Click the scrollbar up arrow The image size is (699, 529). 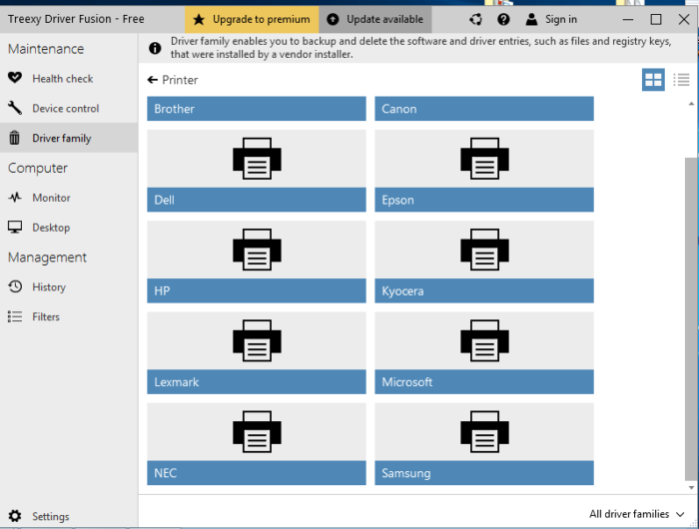[x=691, y=104]
